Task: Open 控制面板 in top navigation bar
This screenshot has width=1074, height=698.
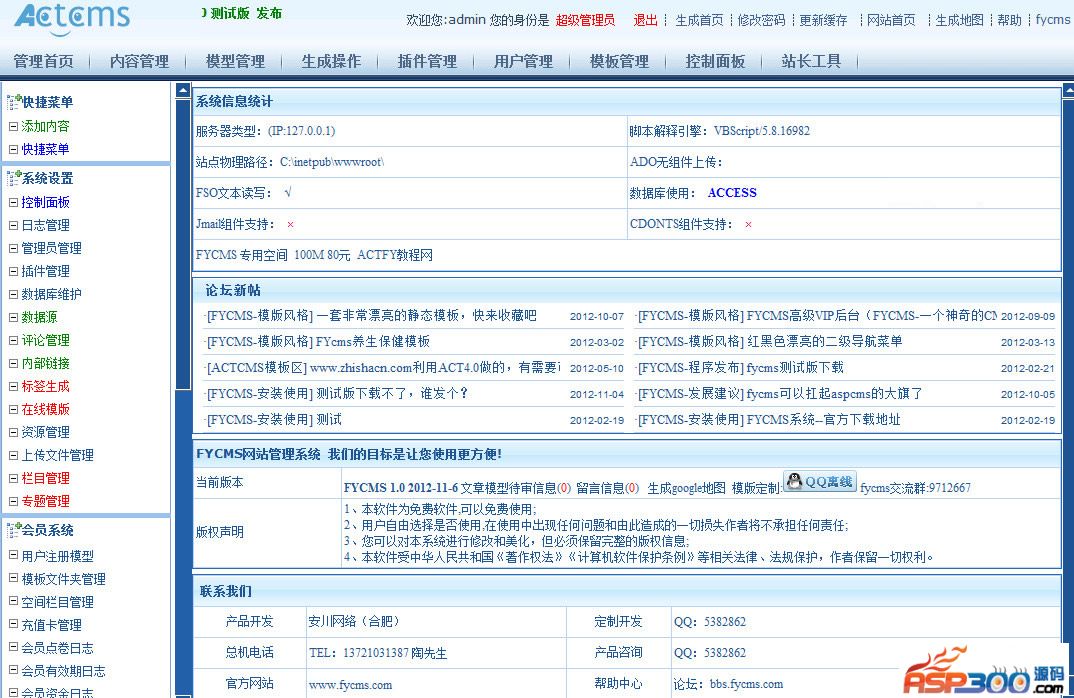Action: [715, 62]
